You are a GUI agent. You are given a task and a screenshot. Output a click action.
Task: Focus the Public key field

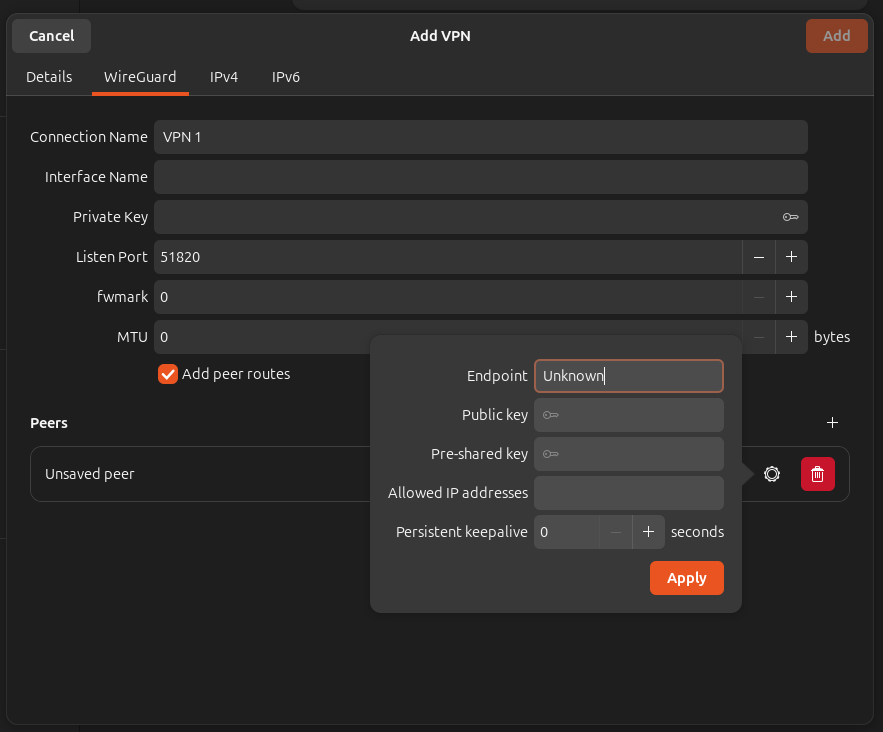(628, 415)
